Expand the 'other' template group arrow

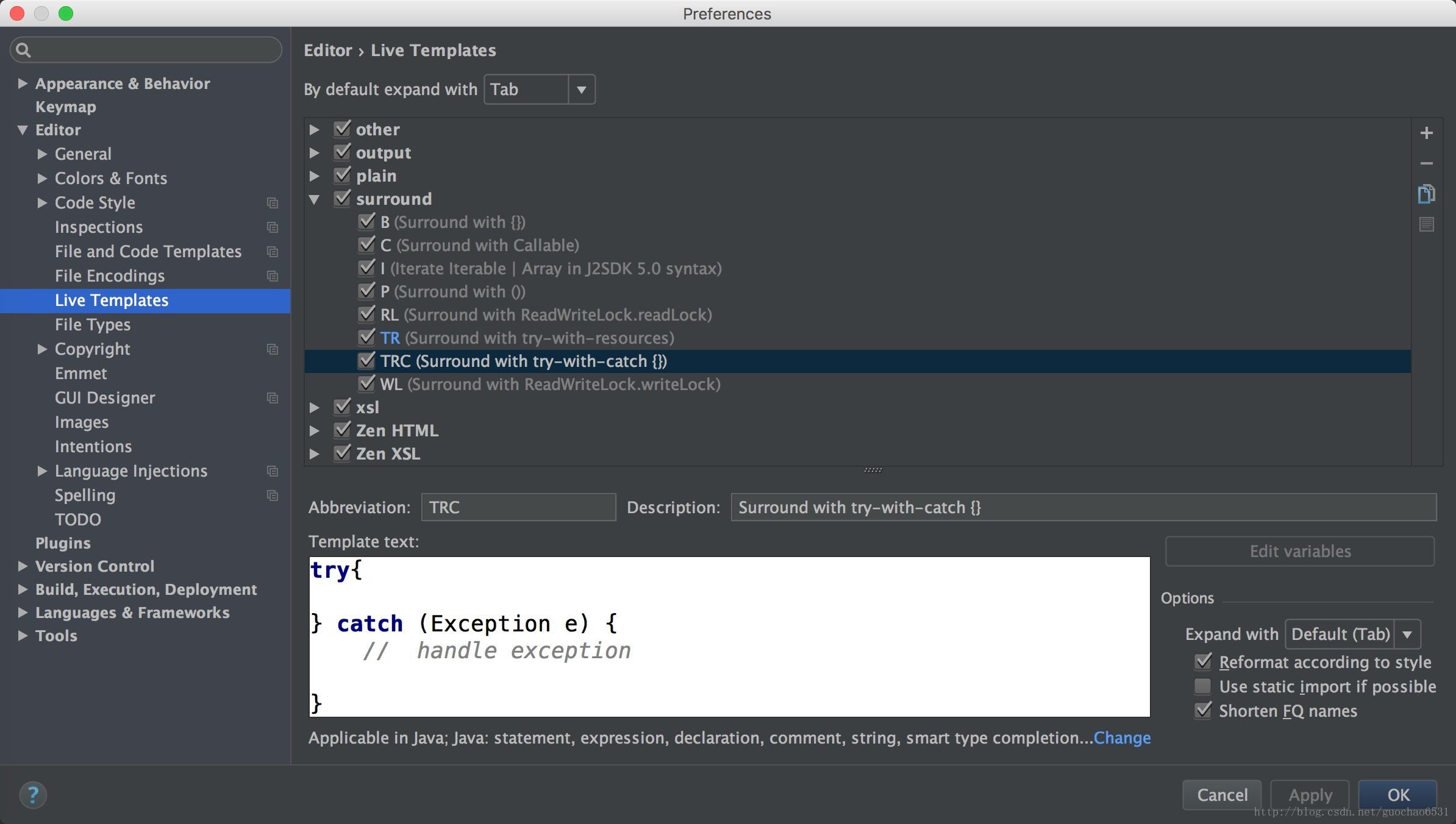[314, 129]
